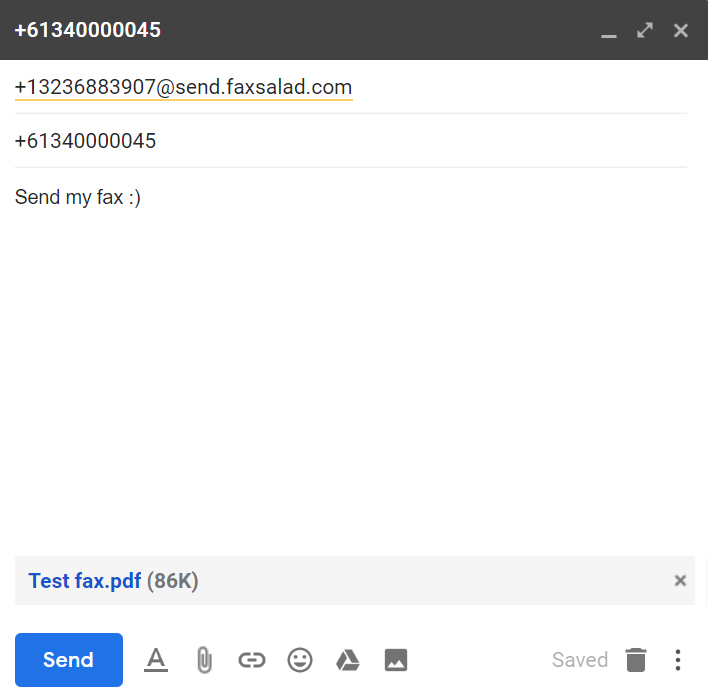Click the paperclip attach files icon

204,660
